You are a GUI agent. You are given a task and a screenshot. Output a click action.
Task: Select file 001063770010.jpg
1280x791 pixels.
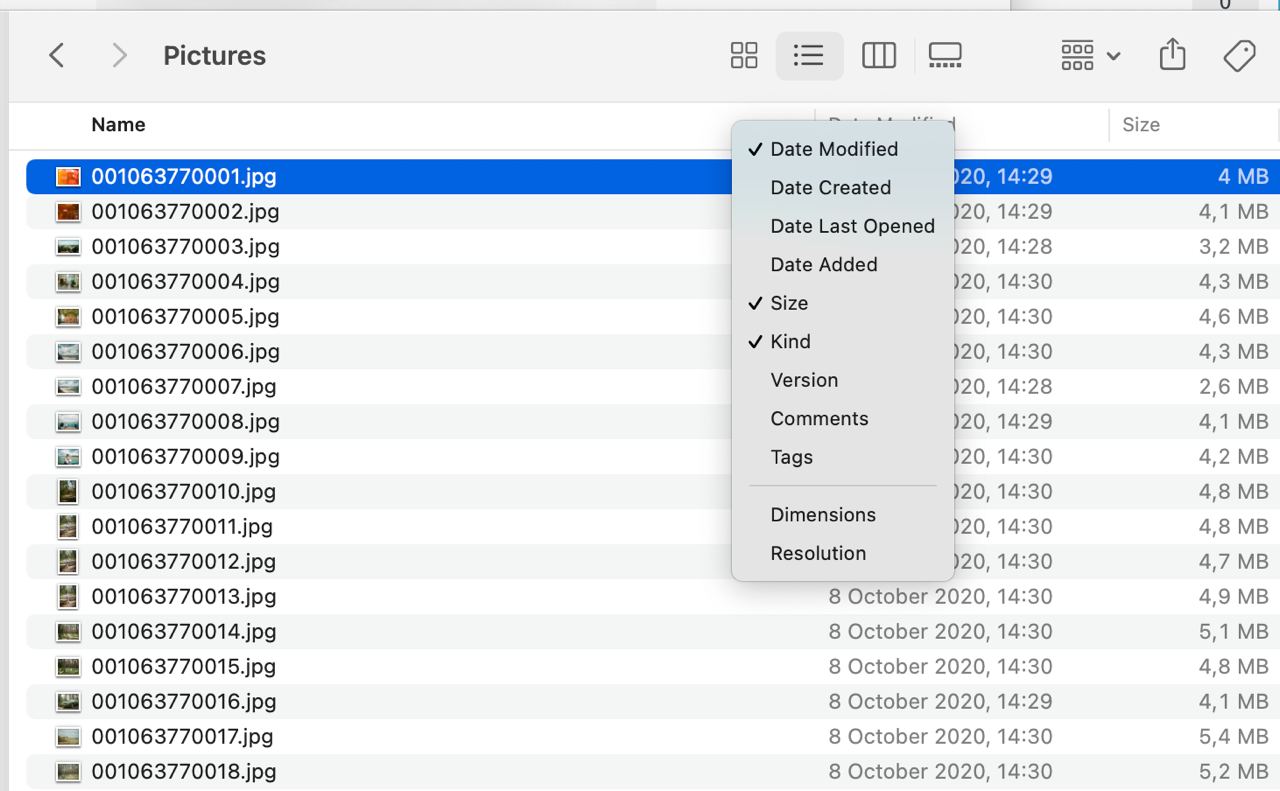[x=183, y=492]
